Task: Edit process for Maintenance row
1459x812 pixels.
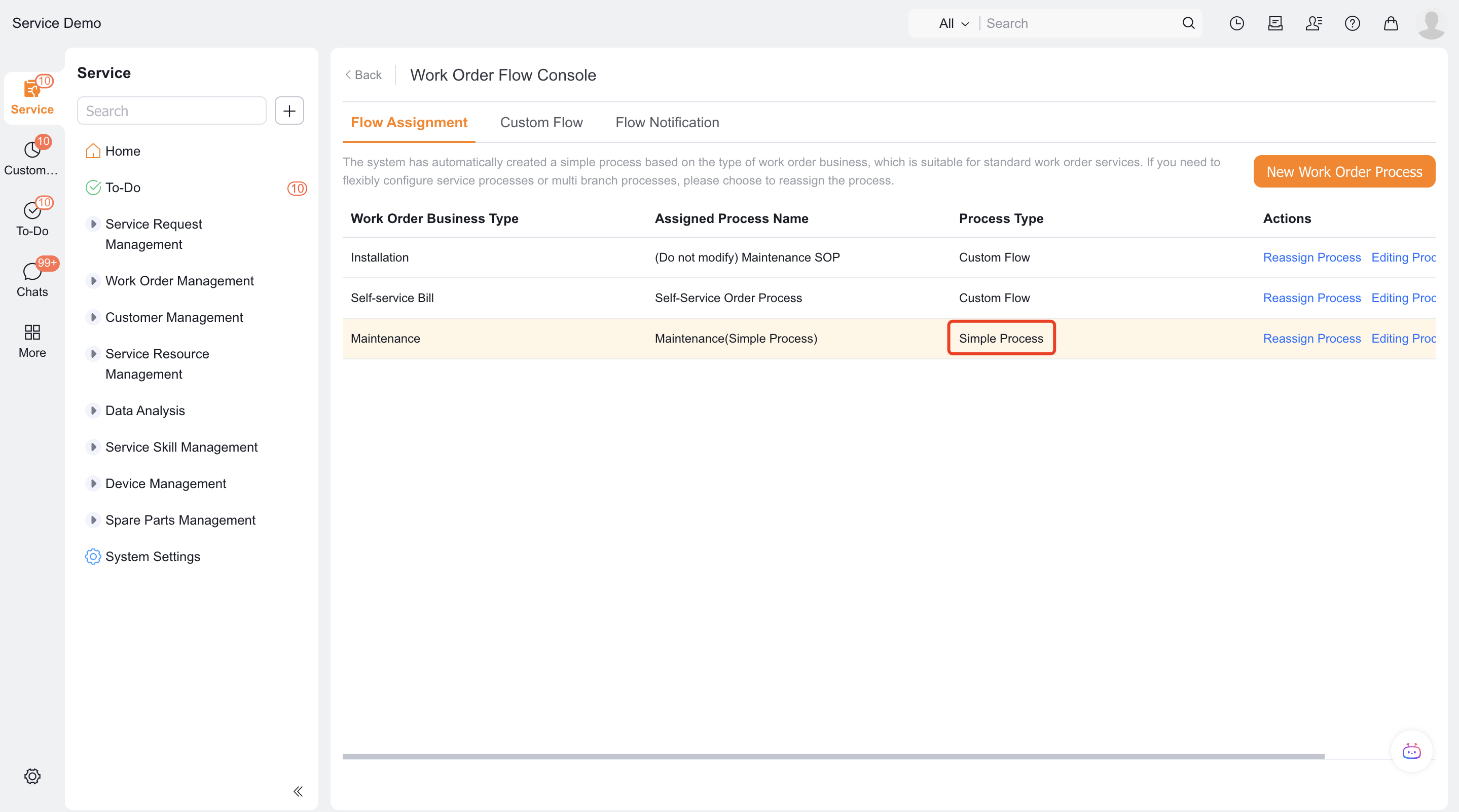Action: point(1404,339)
